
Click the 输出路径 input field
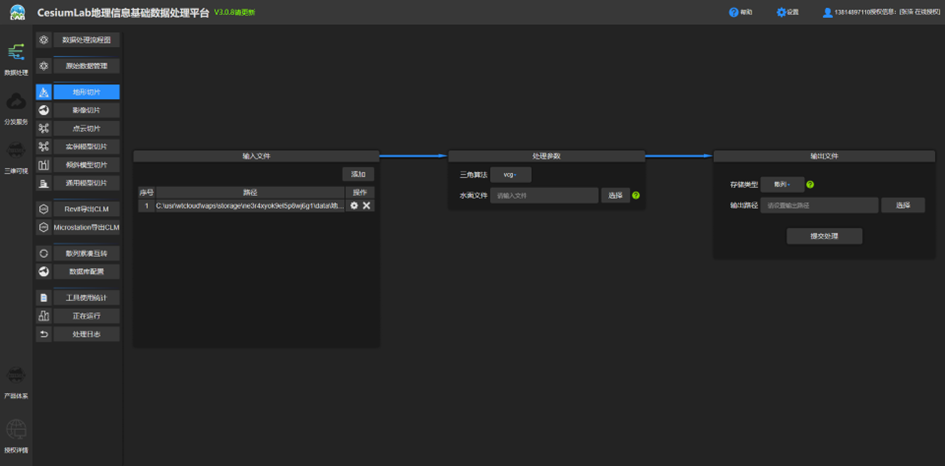point(819,205)
